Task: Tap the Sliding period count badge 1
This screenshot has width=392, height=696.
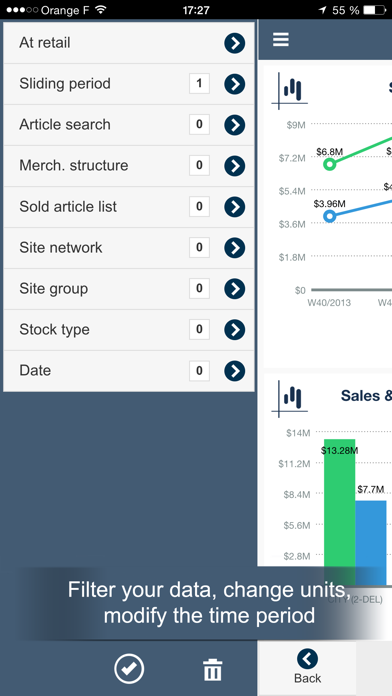Action: point(199,83)
